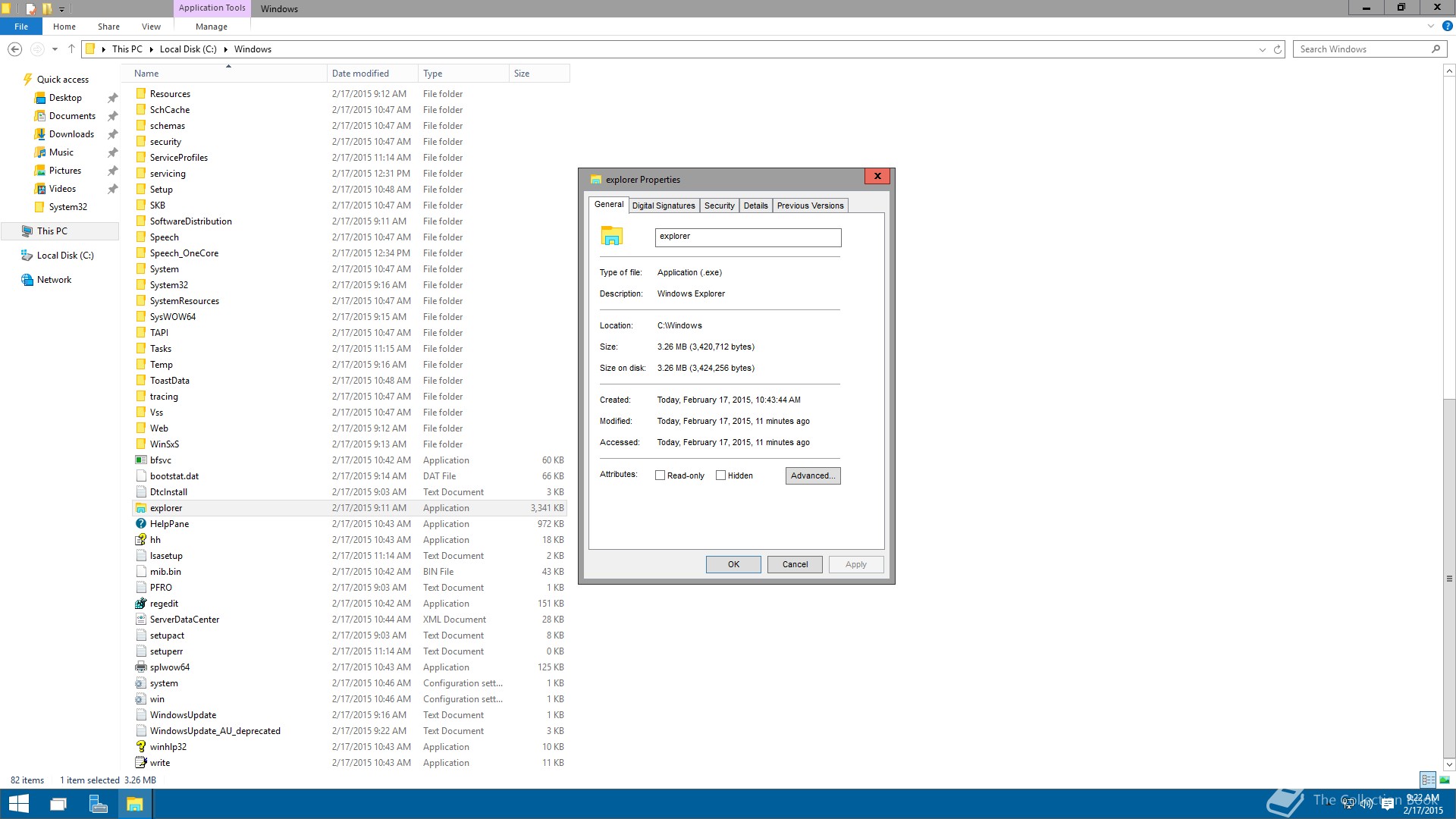The height and width of the screenshot is (819, 1456).
Task: Click the regedit application icon
Action: pyautogui.click(x=141, y=604)
